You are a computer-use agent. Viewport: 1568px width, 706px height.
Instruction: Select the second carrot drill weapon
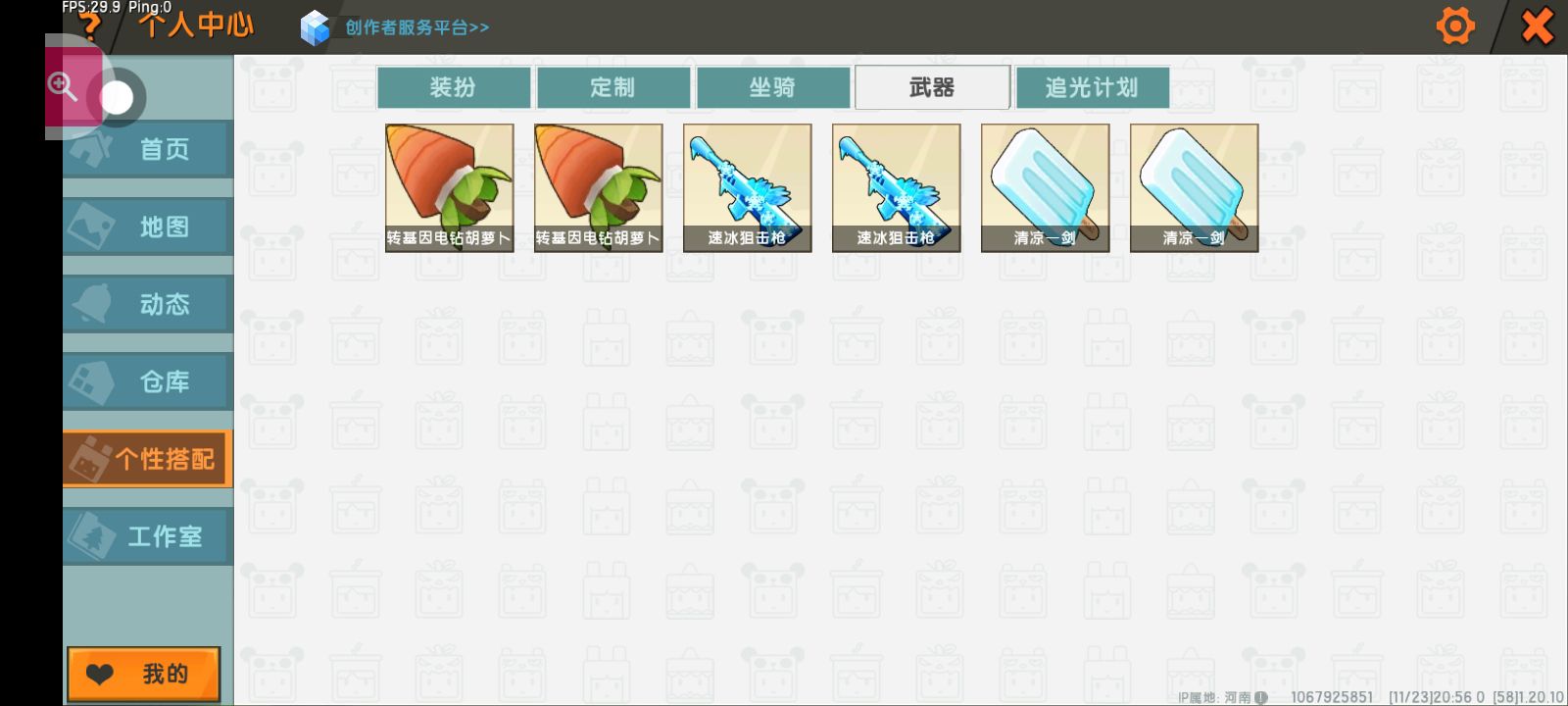(599, 188)
